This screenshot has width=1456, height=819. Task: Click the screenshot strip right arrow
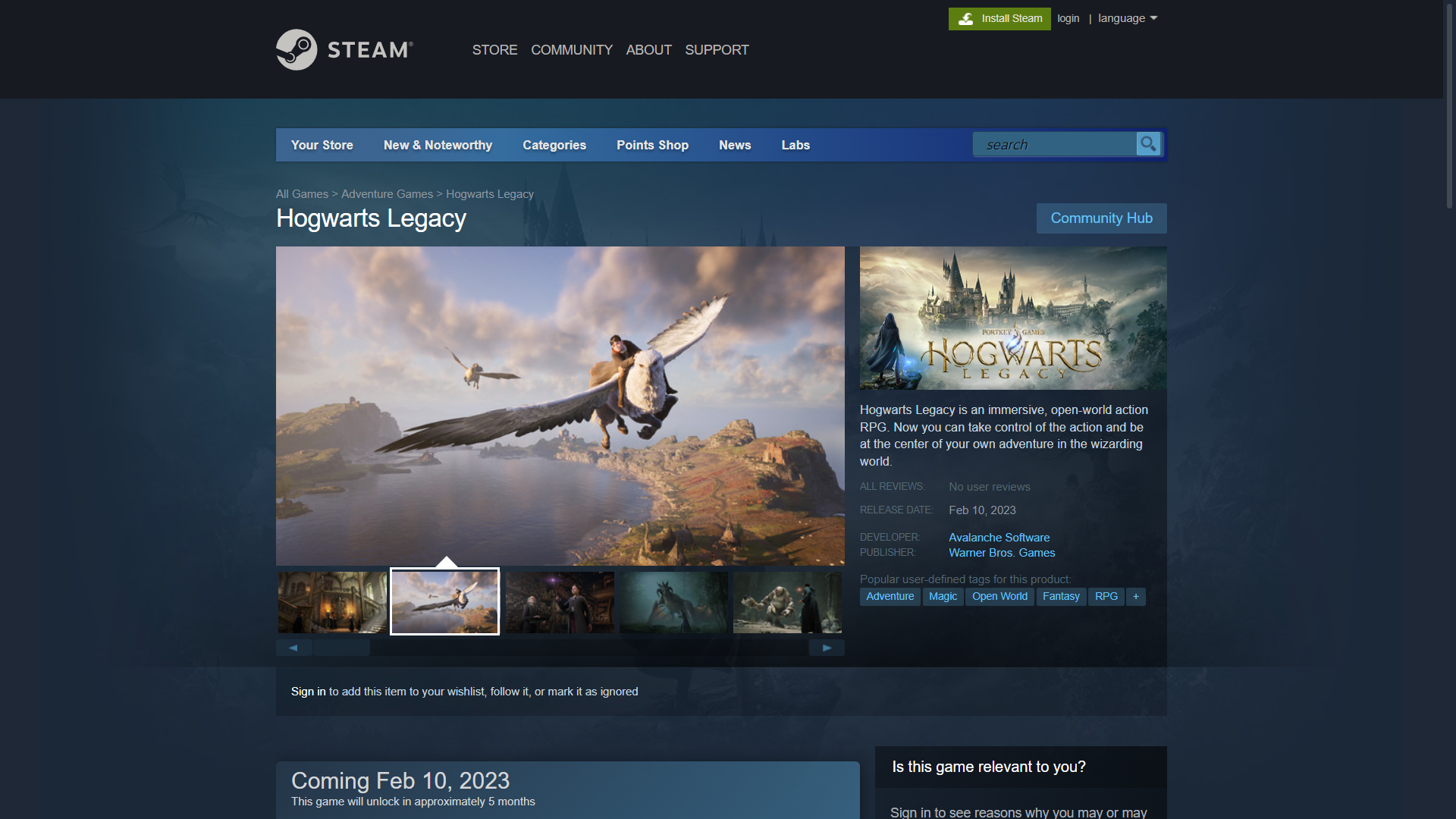coord(827,648)
